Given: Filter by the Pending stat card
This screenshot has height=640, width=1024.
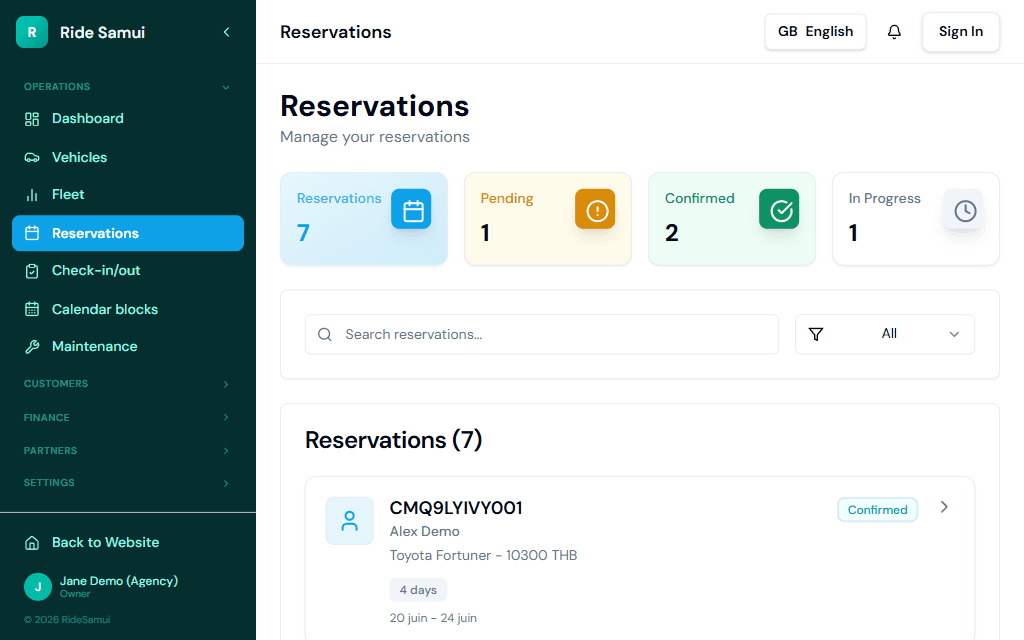Looking at the screenshot, I should [548, 219].
